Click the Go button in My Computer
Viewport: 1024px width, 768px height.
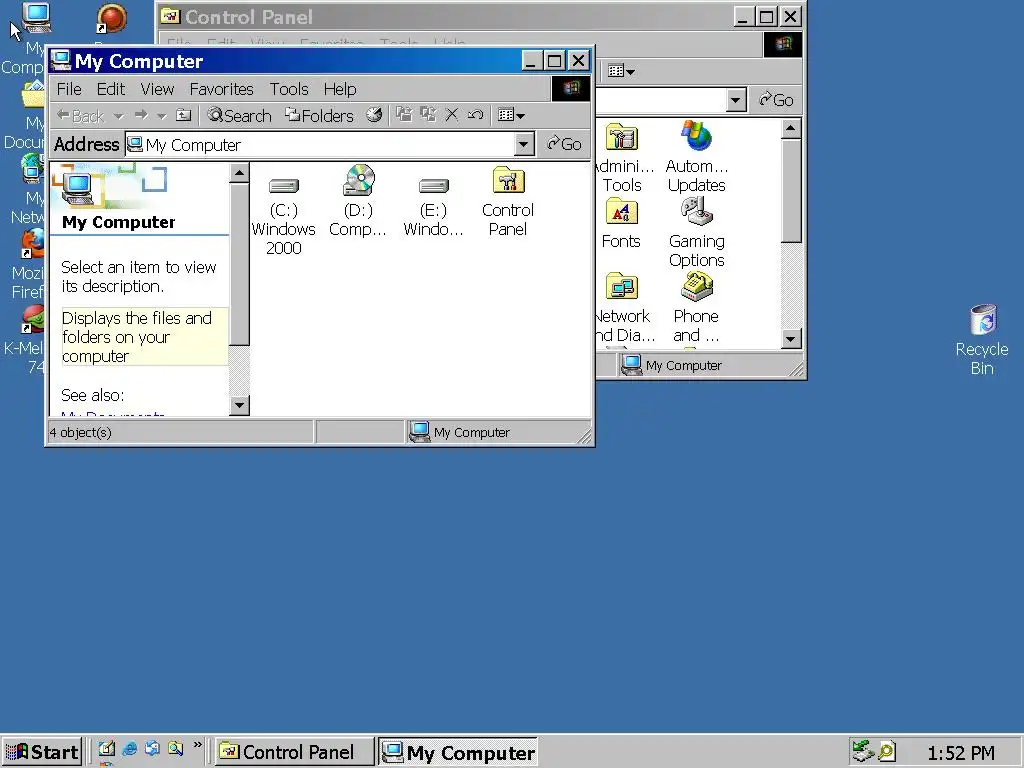tap(564, 144)
